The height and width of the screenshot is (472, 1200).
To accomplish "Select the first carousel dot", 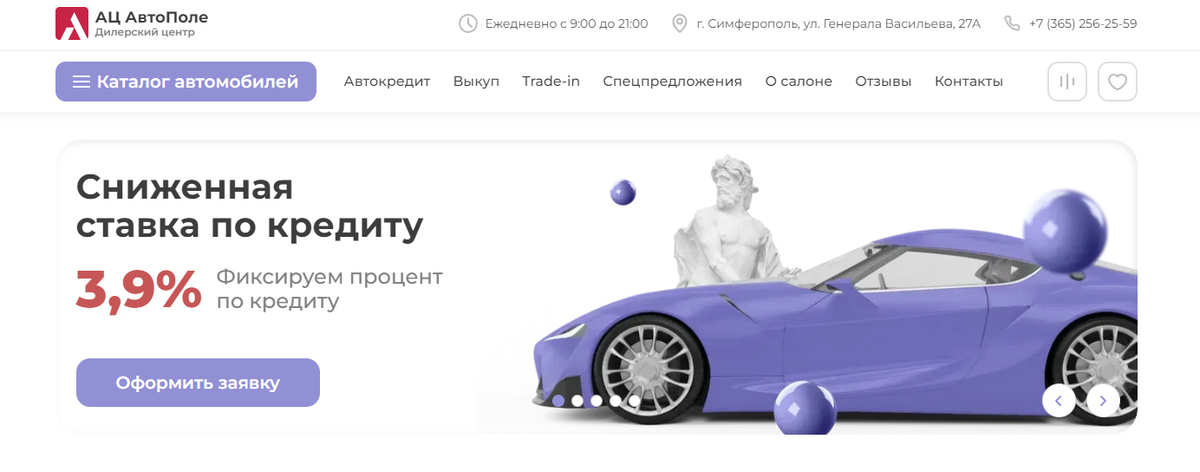I will click(x=558, y=401).
